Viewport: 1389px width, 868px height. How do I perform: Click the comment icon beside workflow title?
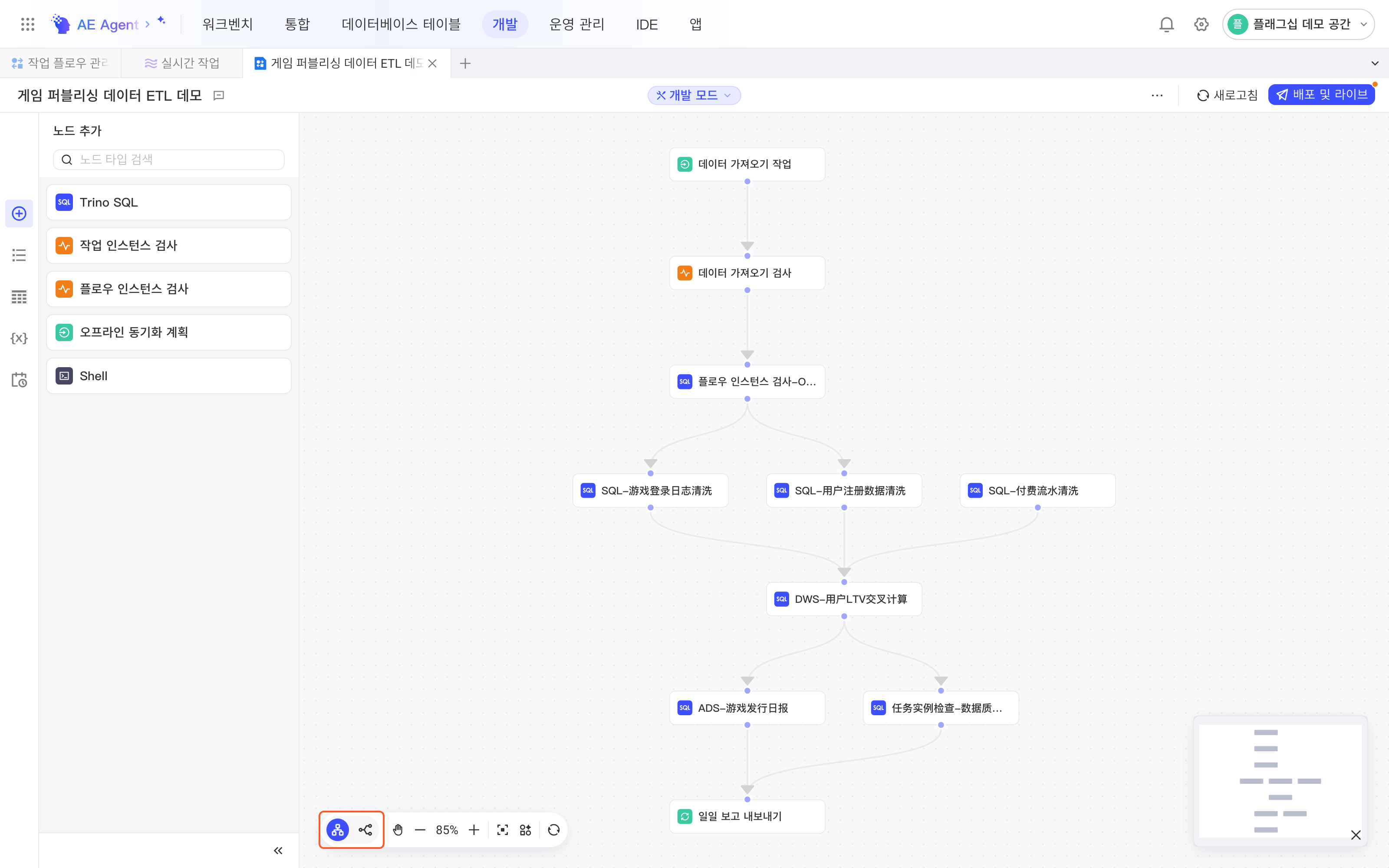coord(219,95)
